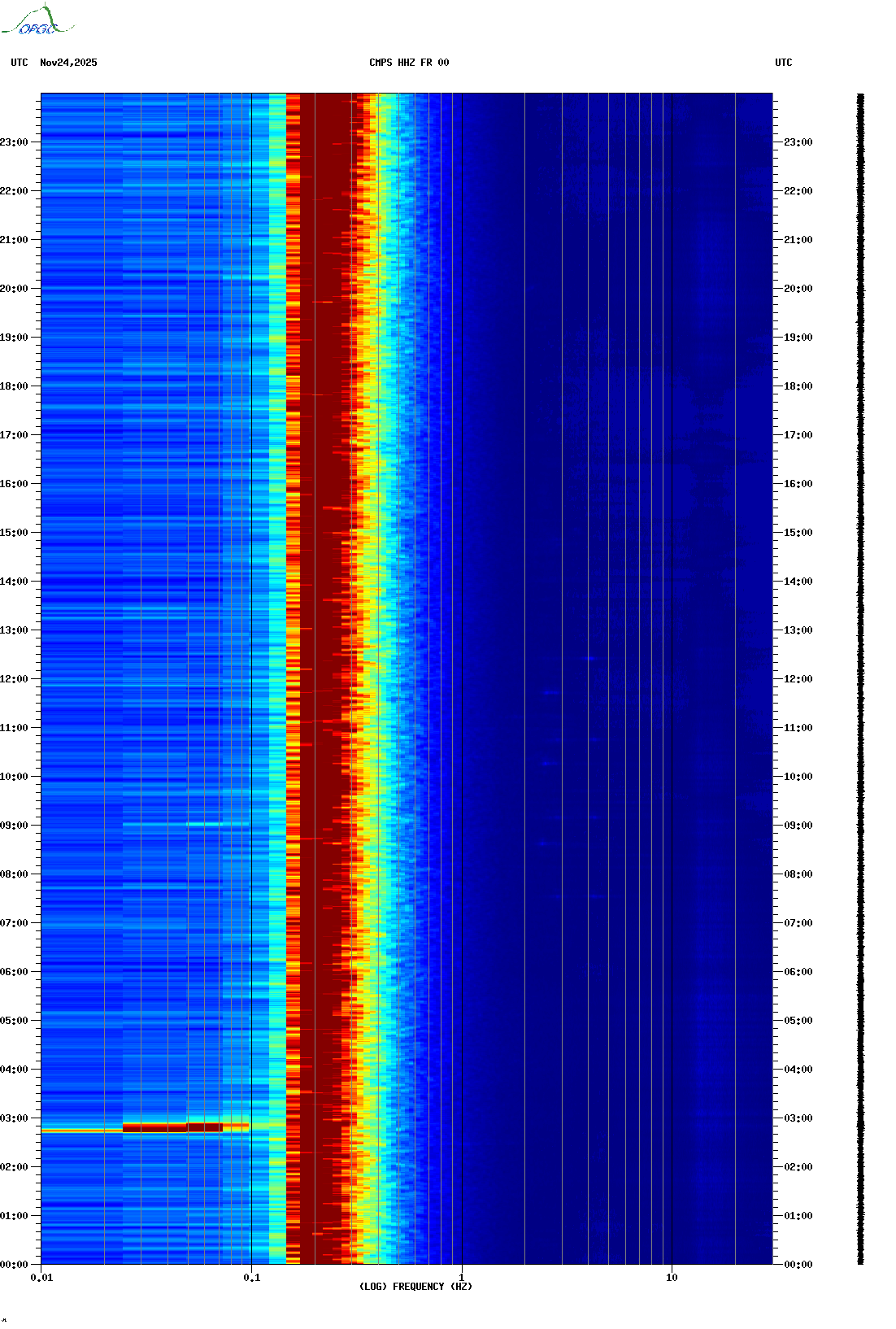Click the 23:00 tick on left time axis

pyautogui.click(x=15, y=142)
